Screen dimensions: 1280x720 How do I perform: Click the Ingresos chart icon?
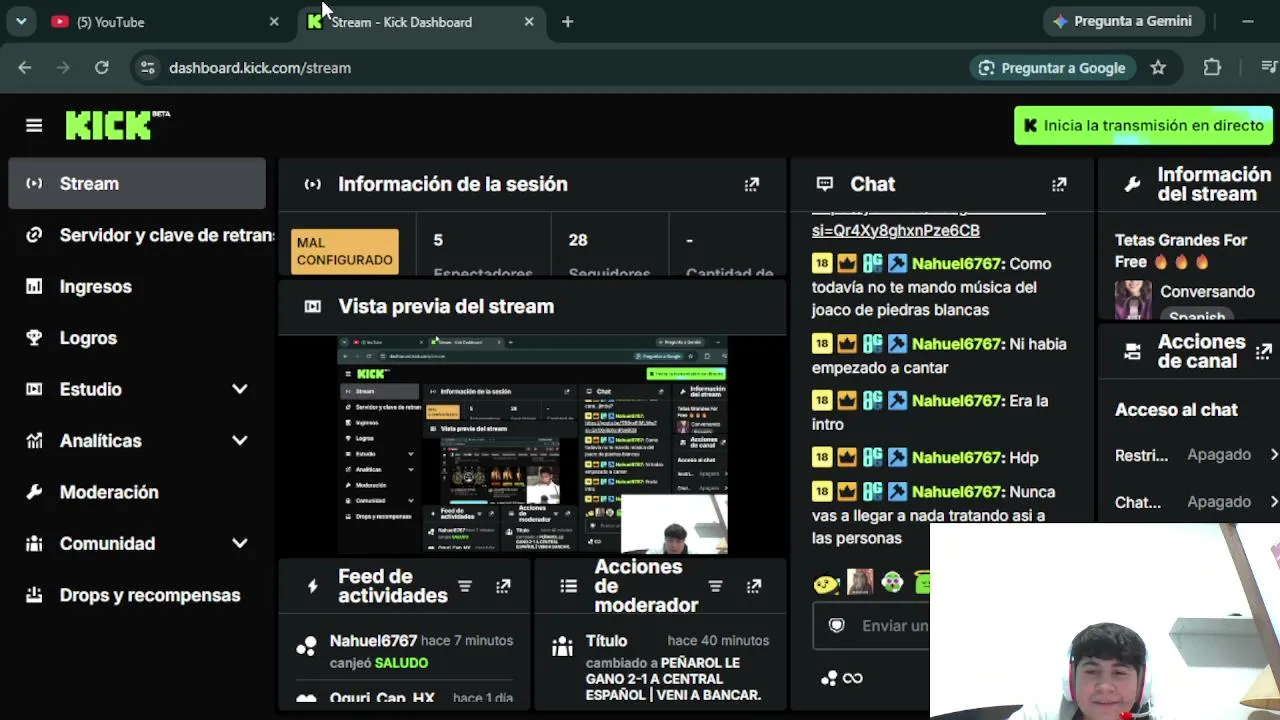(x=34, y=287)
